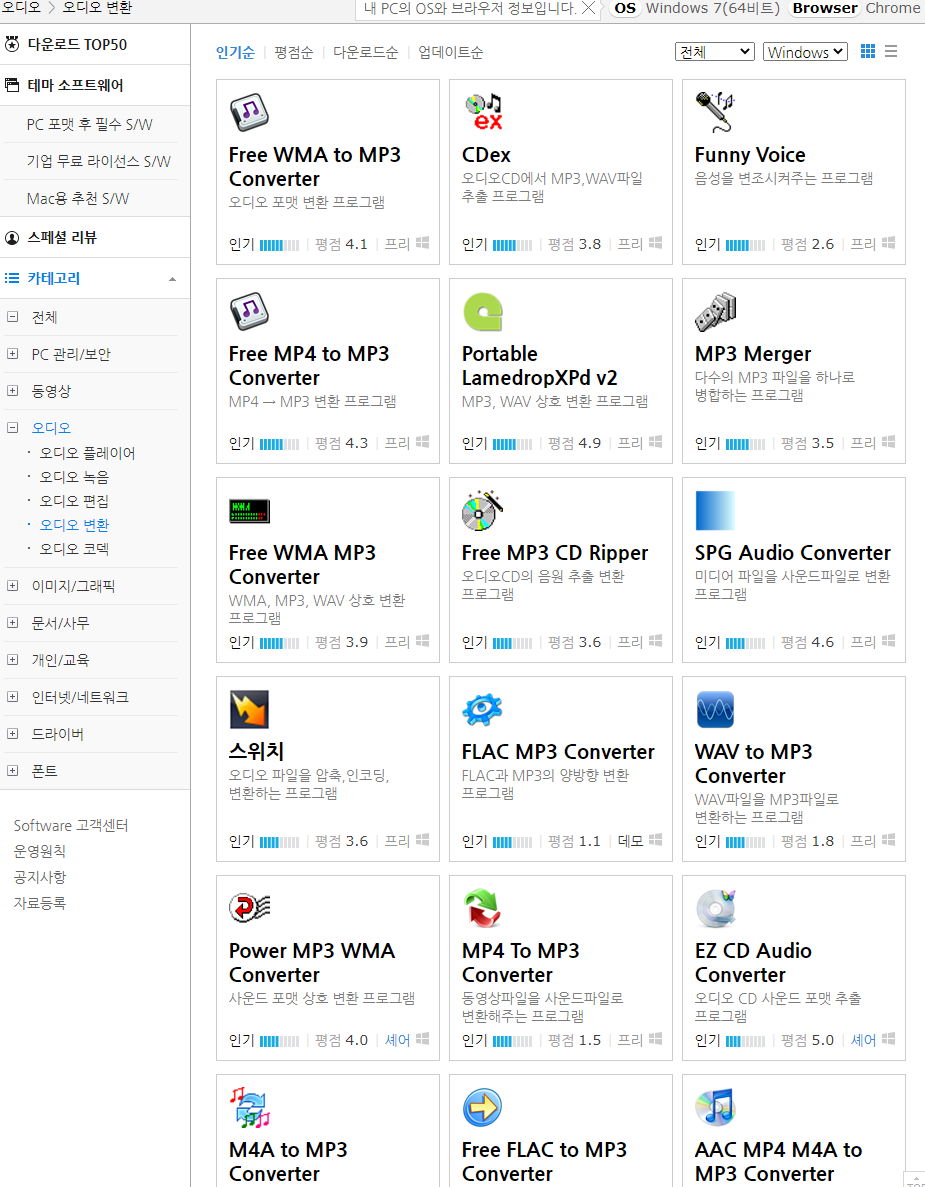Viewport: 925px width, 1187px height.
Task: Open PC 포맷 후 필수 S/W link
Action: click(89, 124)
